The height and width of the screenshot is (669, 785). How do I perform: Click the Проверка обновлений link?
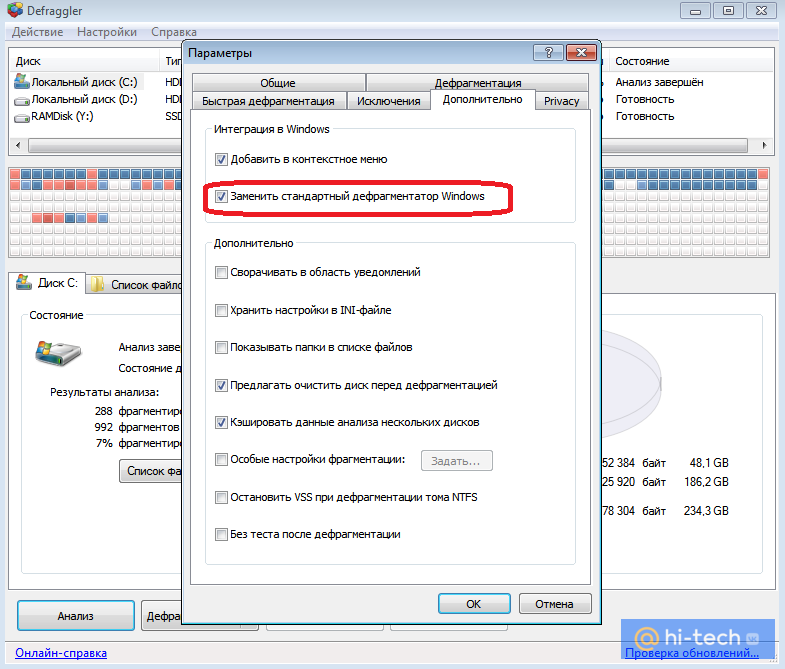click(692, 653)
